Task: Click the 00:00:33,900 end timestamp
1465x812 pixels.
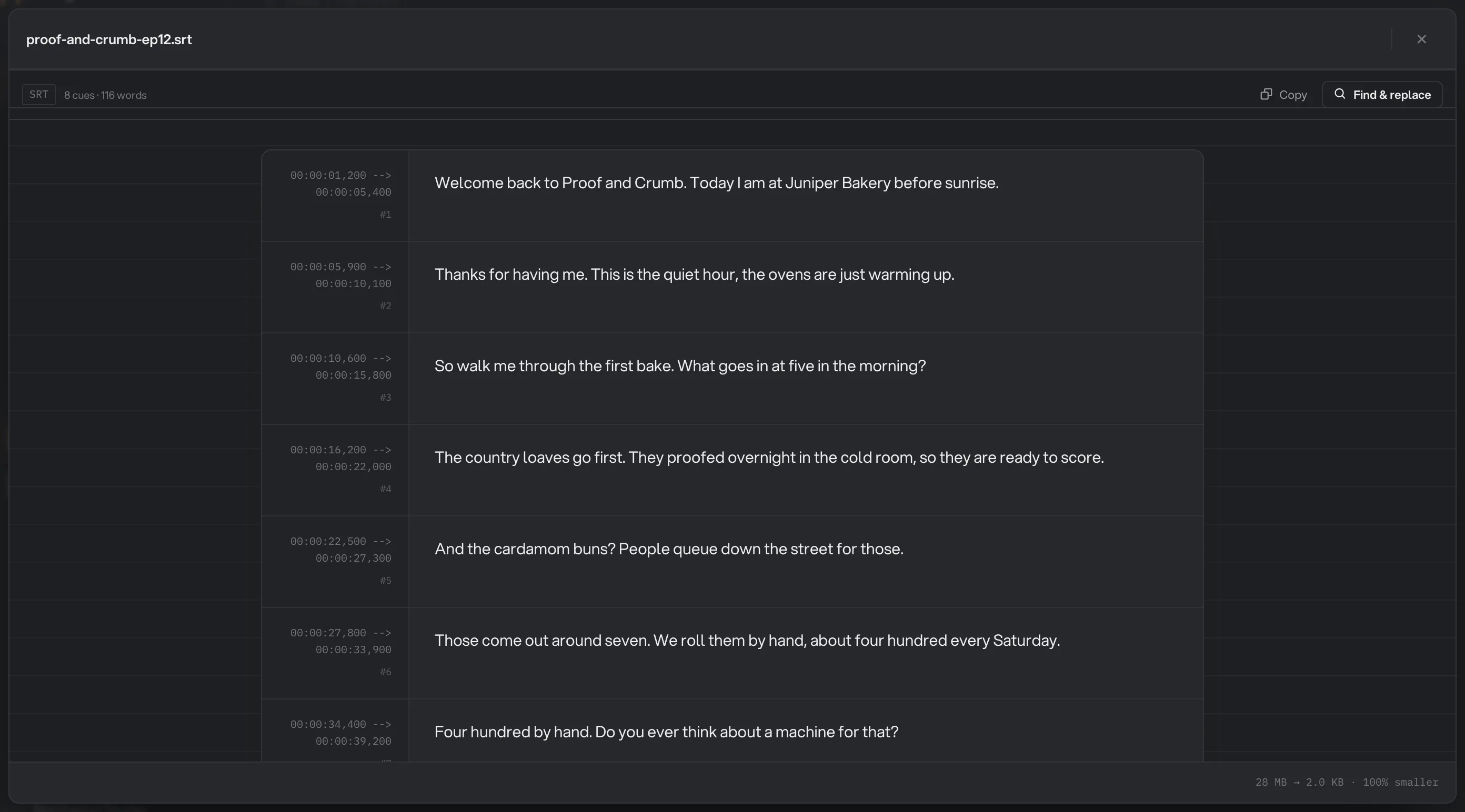Action: [353, 649]
